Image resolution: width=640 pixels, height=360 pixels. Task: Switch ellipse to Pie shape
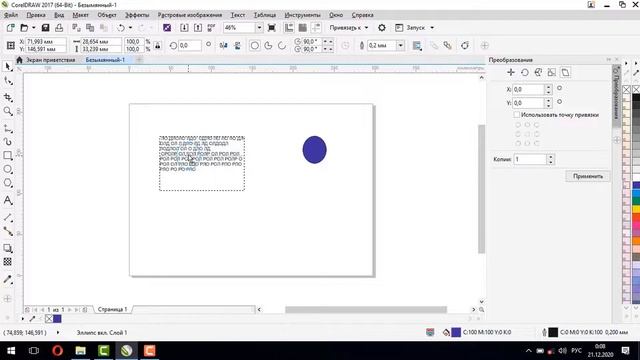click(268, 46)
